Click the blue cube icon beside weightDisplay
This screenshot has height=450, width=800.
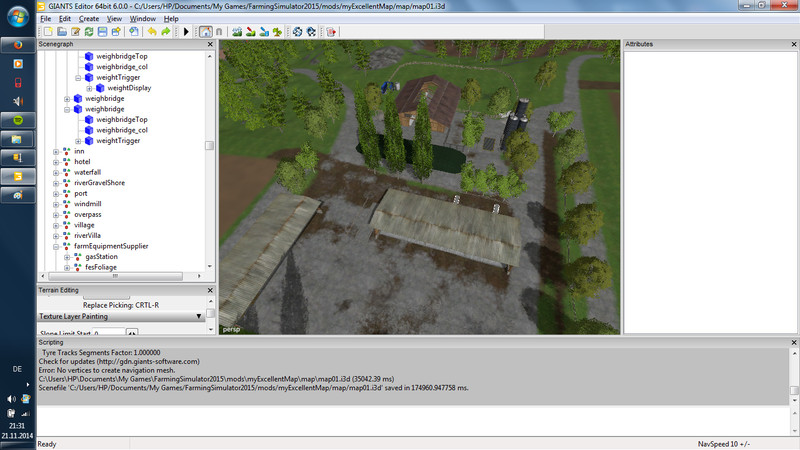[100, 88]
